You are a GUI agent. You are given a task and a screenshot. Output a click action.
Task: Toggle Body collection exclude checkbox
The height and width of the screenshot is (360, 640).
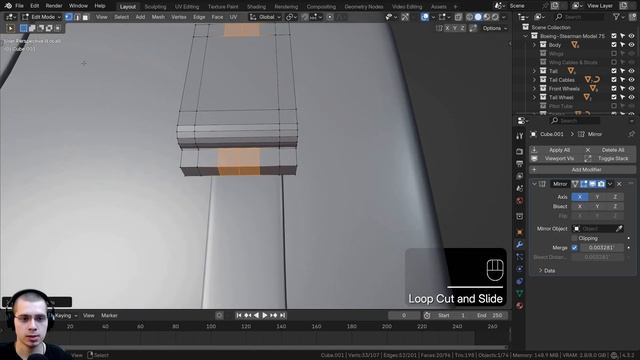tap(614, 45)
